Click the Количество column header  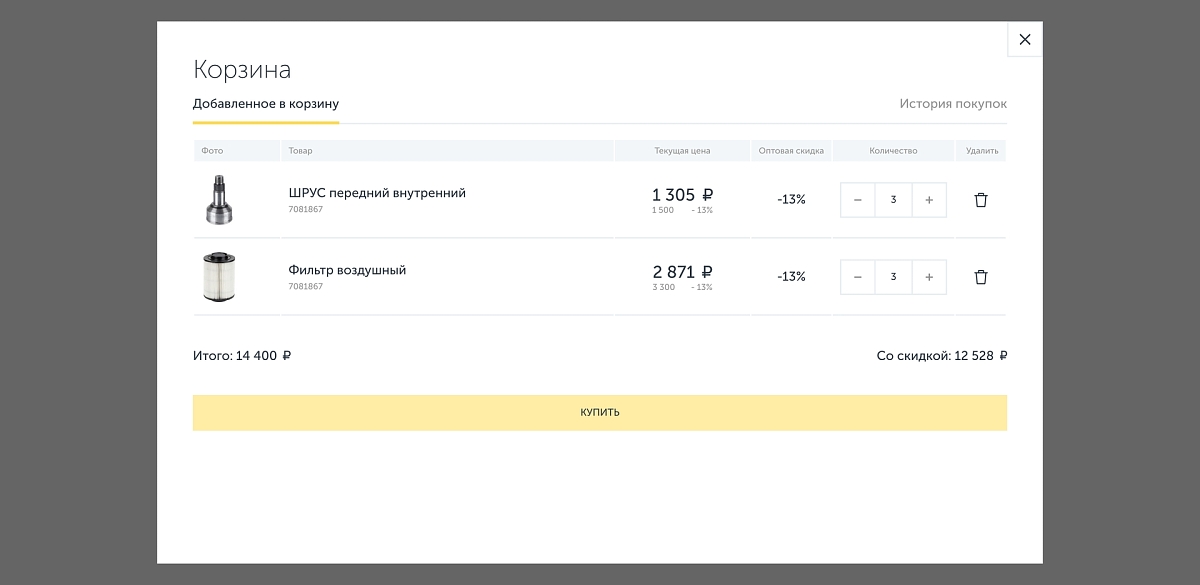(893, 151)
